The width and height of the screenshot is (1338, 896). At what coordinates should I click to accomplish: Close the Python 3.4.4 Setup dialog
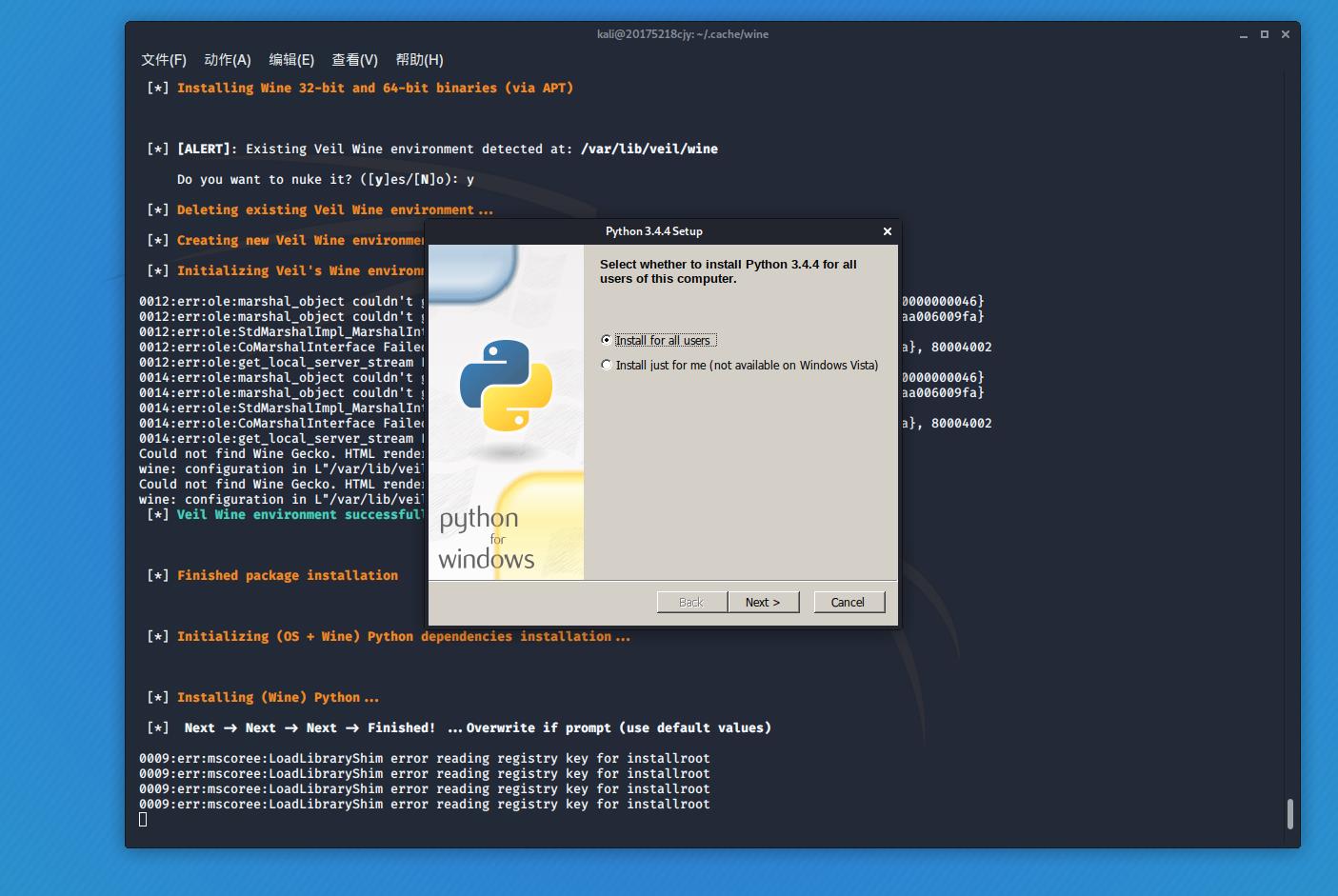(x=888, y=231)
